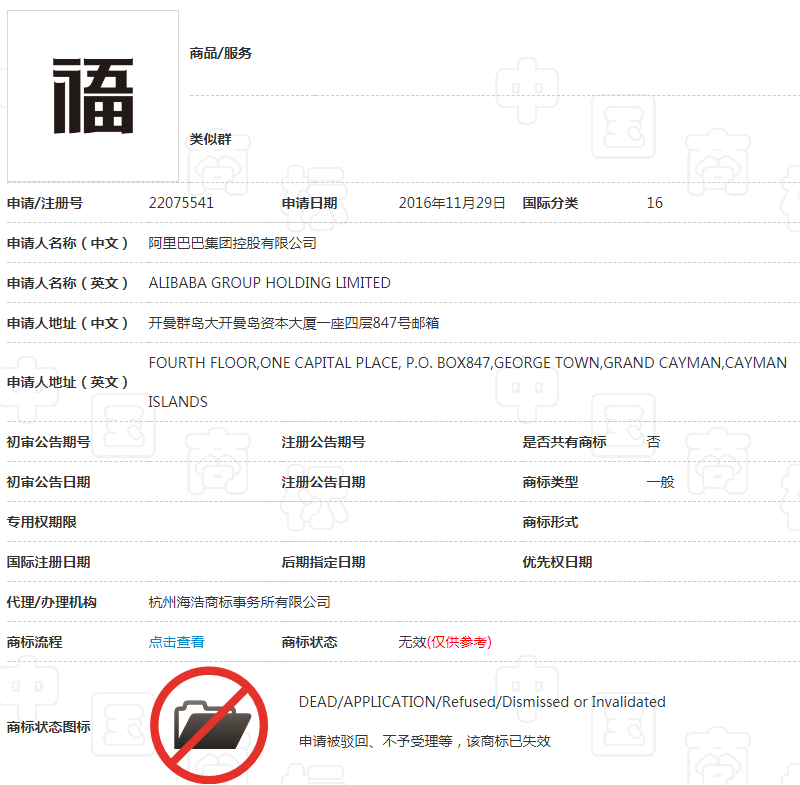
Task: Click the registration number 22075541
Action: 181,203
